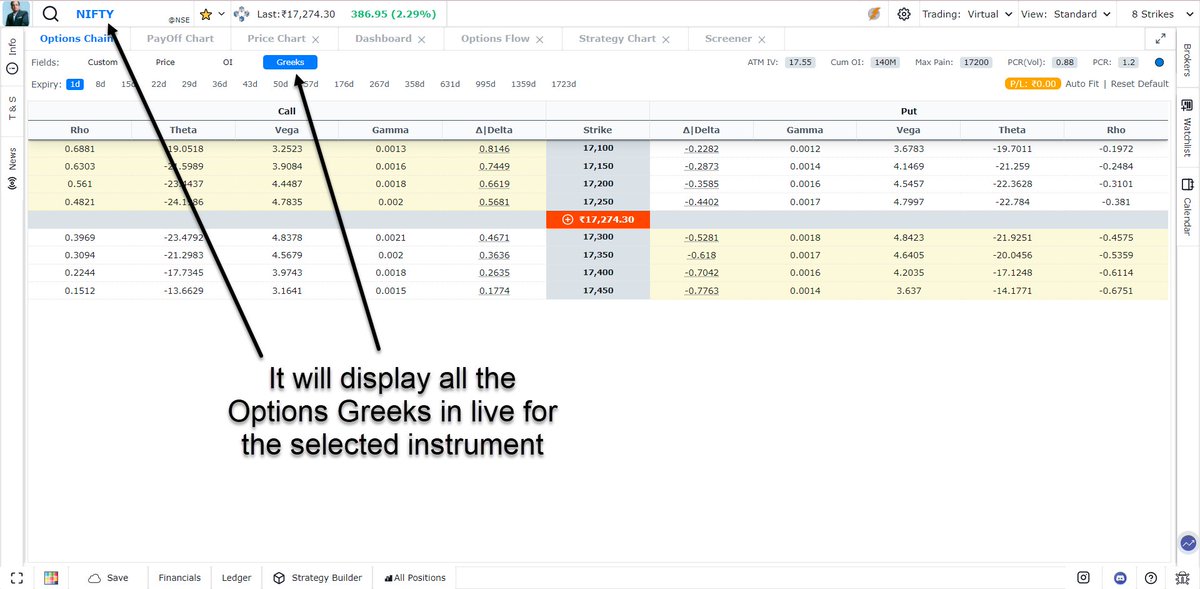Switch to the Dashboard tab
1200x589 pixels.
click(x=383, y=39)
